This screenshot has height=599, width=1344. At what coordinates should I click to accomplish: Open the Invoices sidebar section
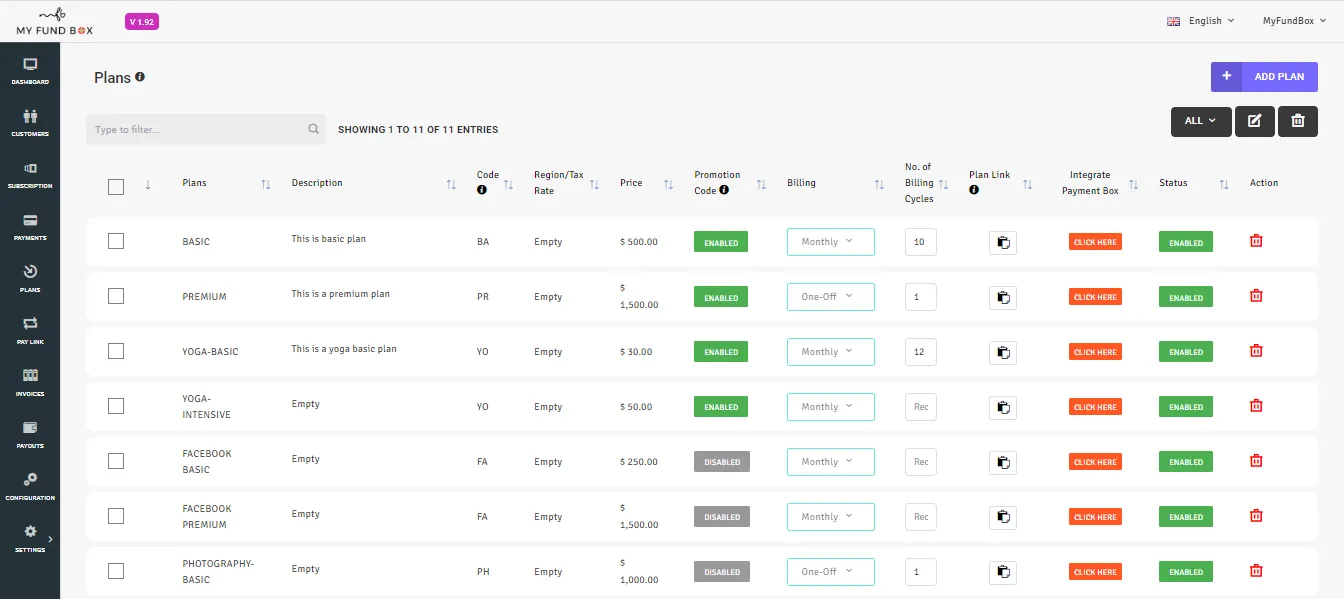(x=30, y=382)
